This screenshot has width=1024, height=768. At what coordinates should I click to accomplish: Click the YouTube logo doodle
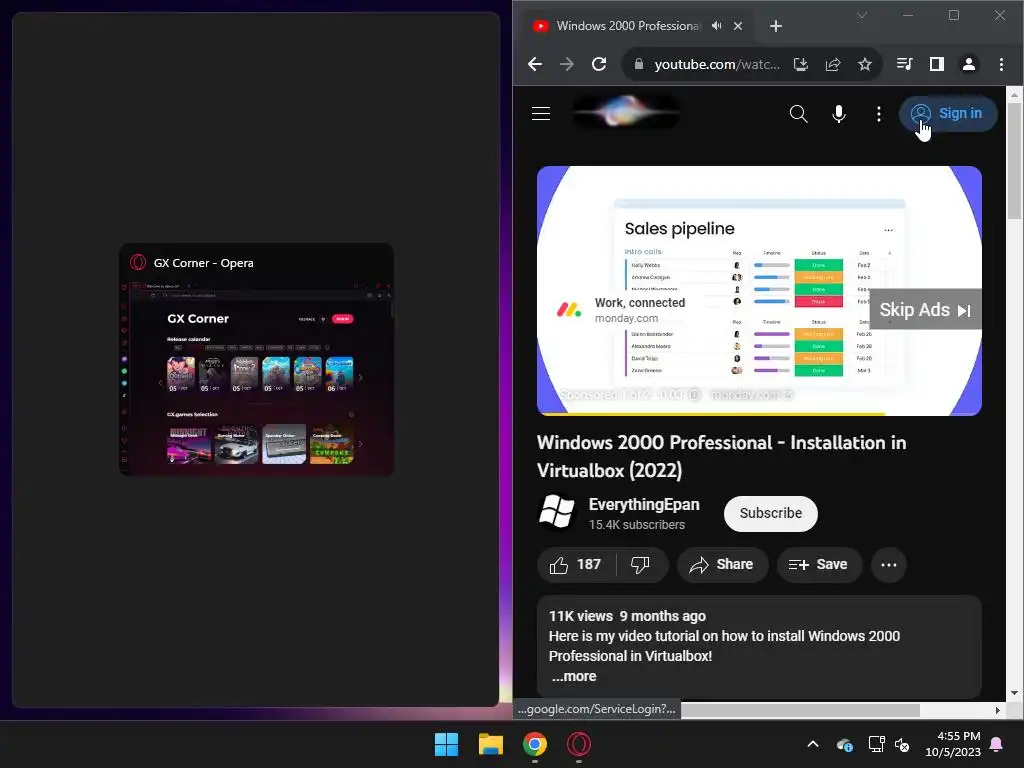(626, 112)
